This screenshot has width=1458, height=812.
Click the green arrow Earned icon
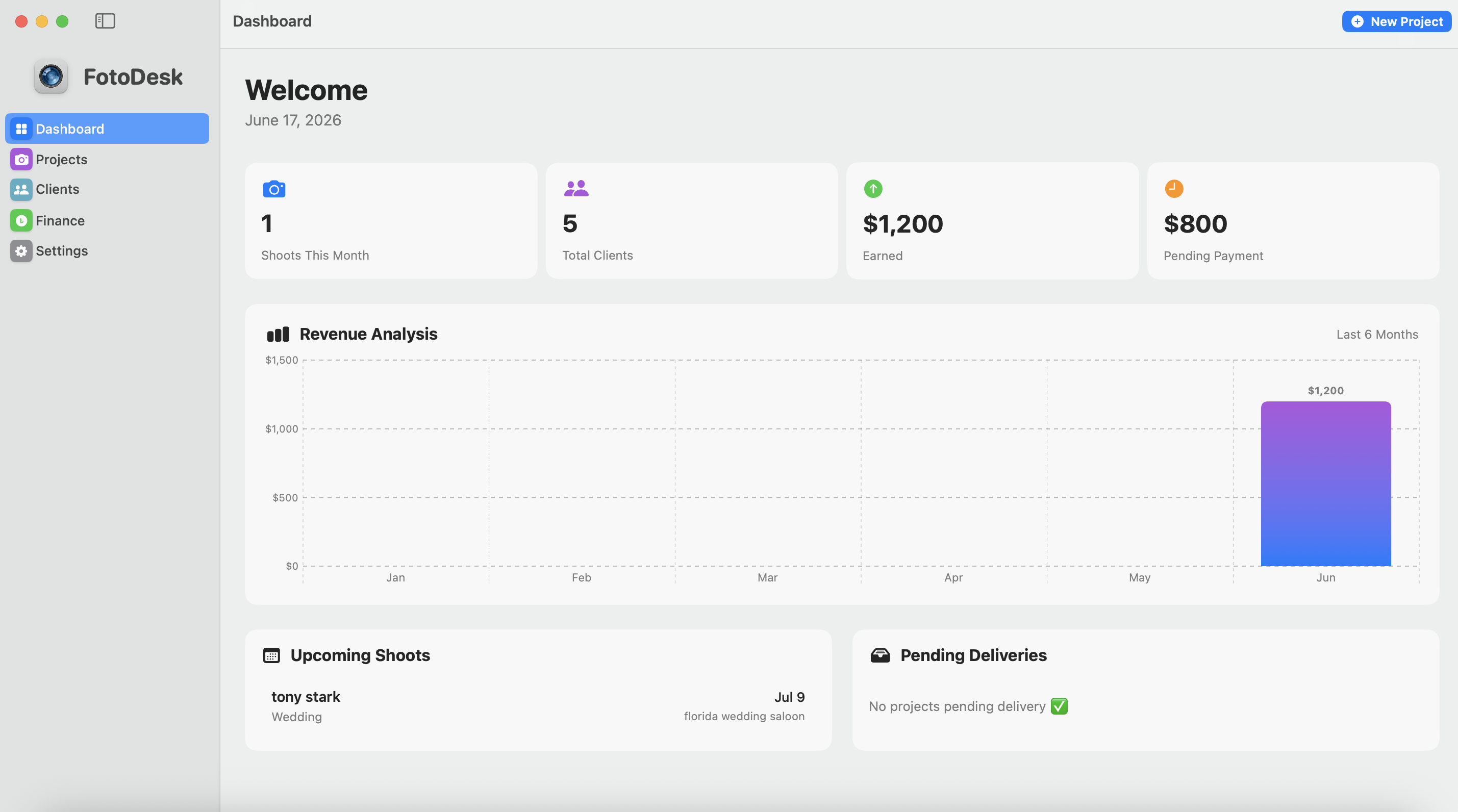tap(873, 189)
